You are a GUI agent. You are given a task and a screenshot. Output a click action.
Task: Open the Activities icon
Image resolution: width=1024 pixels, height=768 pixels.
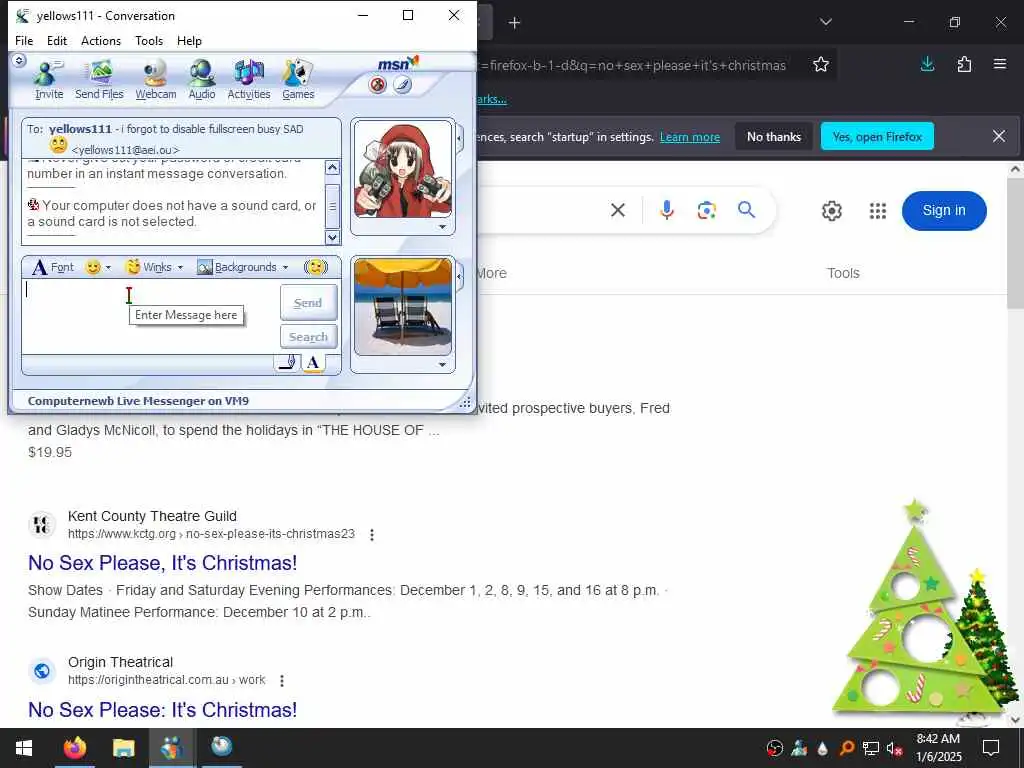pos(249,80)
